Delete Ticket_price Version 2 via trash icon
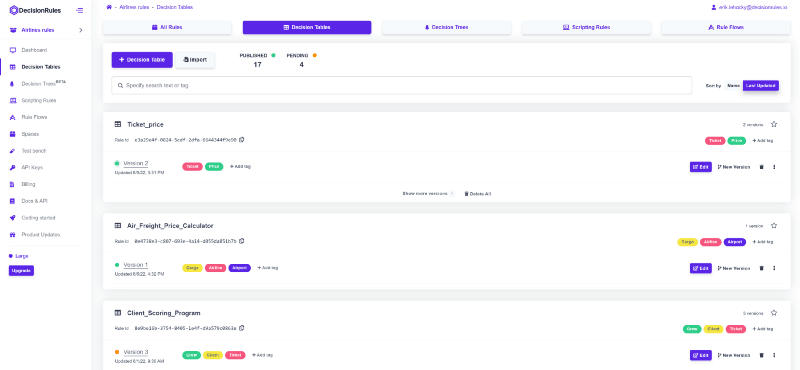800x370 pixels. point(762,167)
